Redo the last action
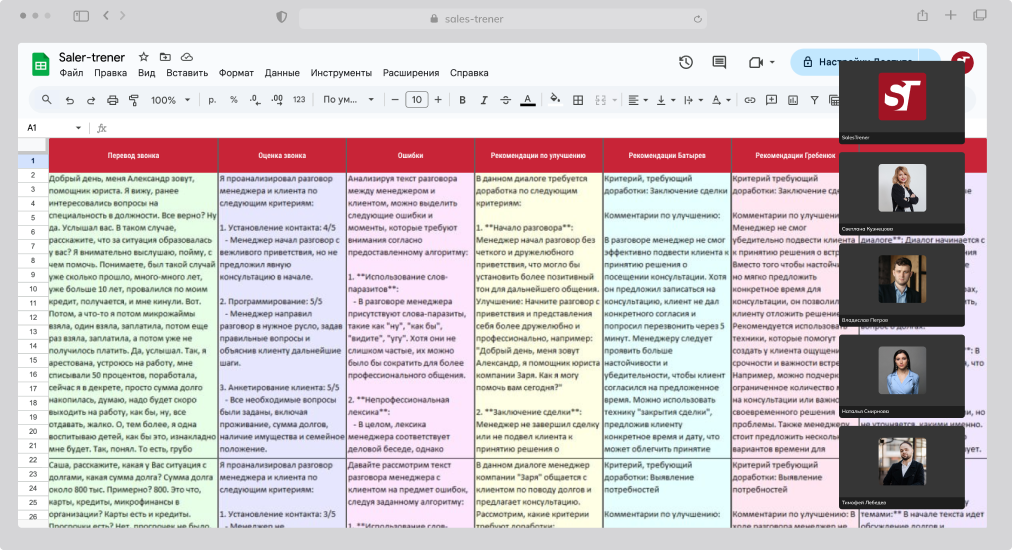This screenshot has width=1012, height=550. (x=91, y=100)
